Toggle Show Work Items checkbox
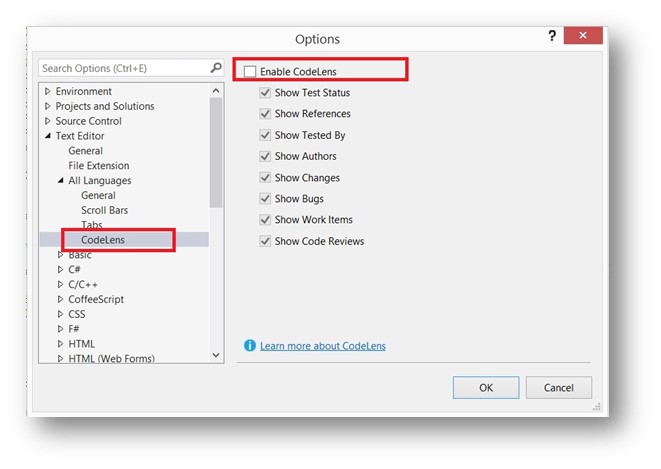 click(265, 220)
